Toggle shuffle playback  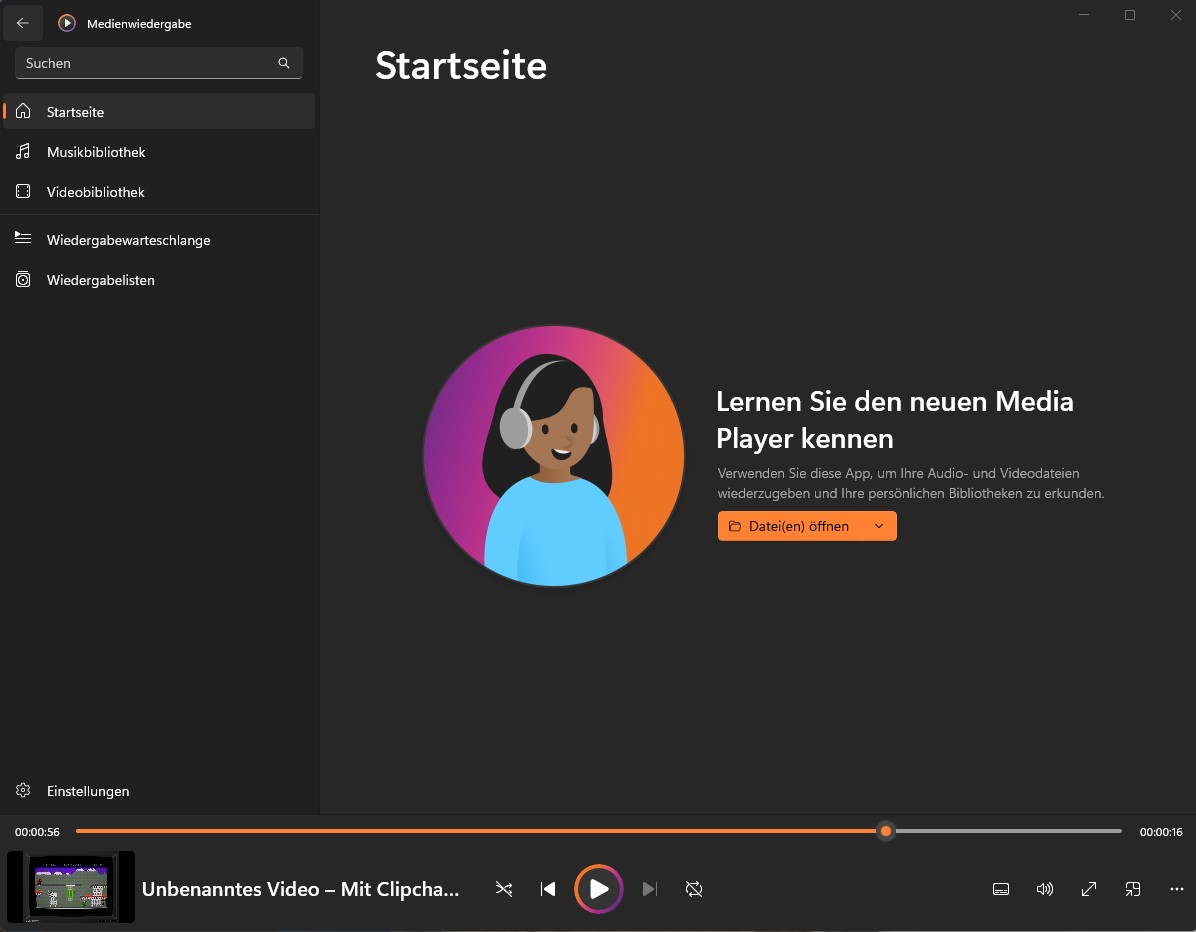point(504,889)
